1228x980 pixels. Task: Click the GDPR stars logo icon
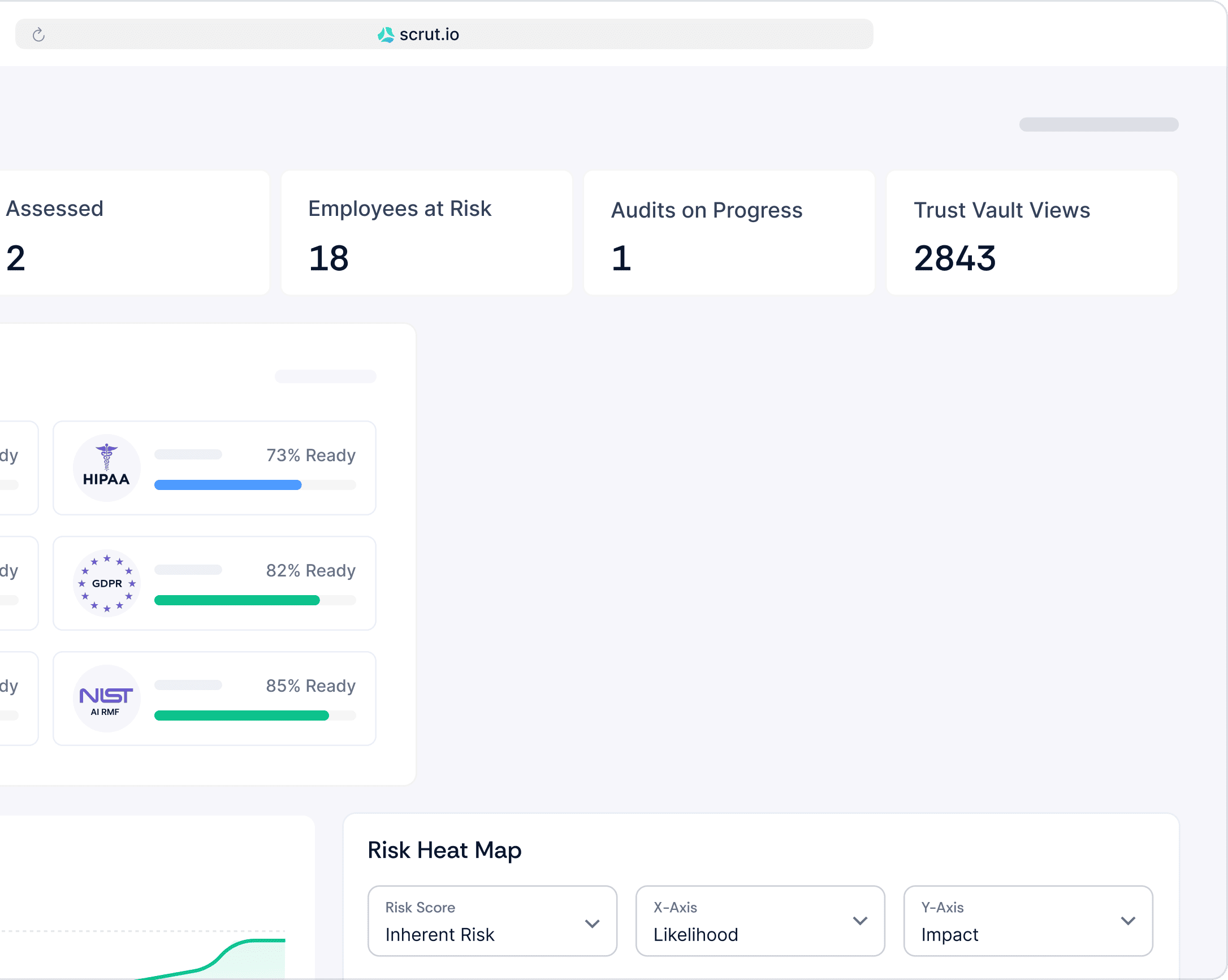(106, 583)
